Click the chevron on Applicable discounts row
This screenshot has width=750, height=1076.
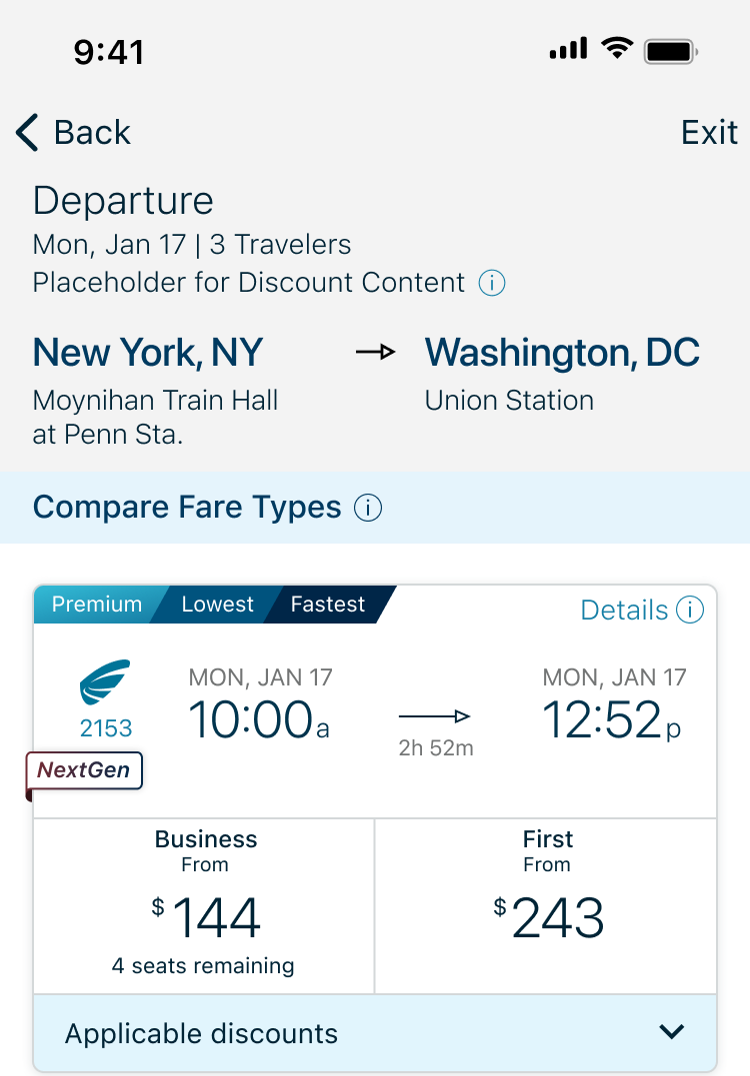coord(672,1031)
